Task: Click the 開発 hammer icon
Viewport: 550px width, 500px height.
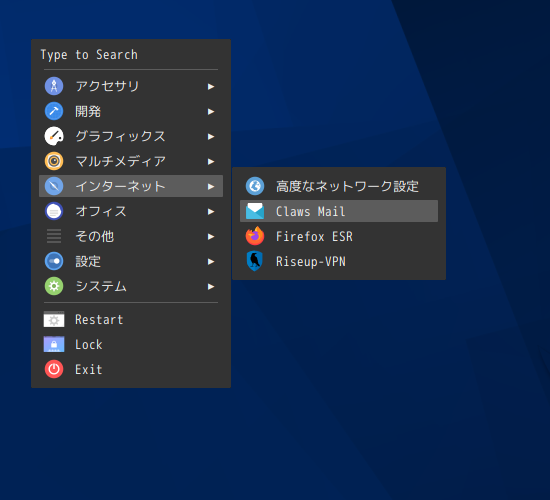Action: pos(54,111)
